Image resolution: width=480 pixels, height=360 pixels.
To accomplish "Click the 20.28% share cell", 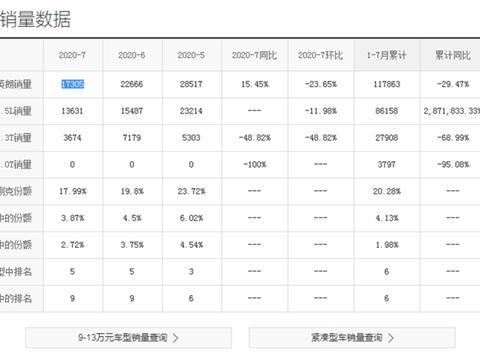I will [x=387, y=191].
